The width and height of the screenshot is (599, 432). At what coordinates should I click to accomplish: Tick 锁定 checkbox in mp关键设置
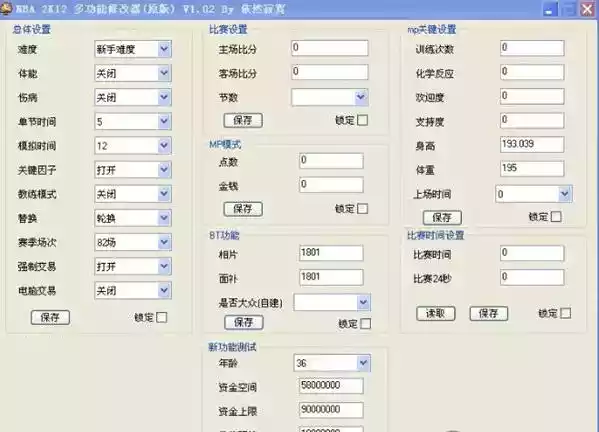556,217
